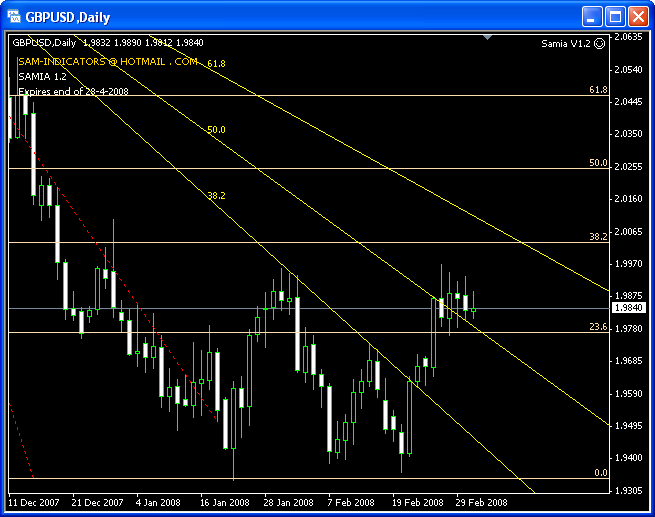Screen dimensions: 655x517
Task: Click the 'Expires end of 28-4-2008' label
Action: click(73, 91)
